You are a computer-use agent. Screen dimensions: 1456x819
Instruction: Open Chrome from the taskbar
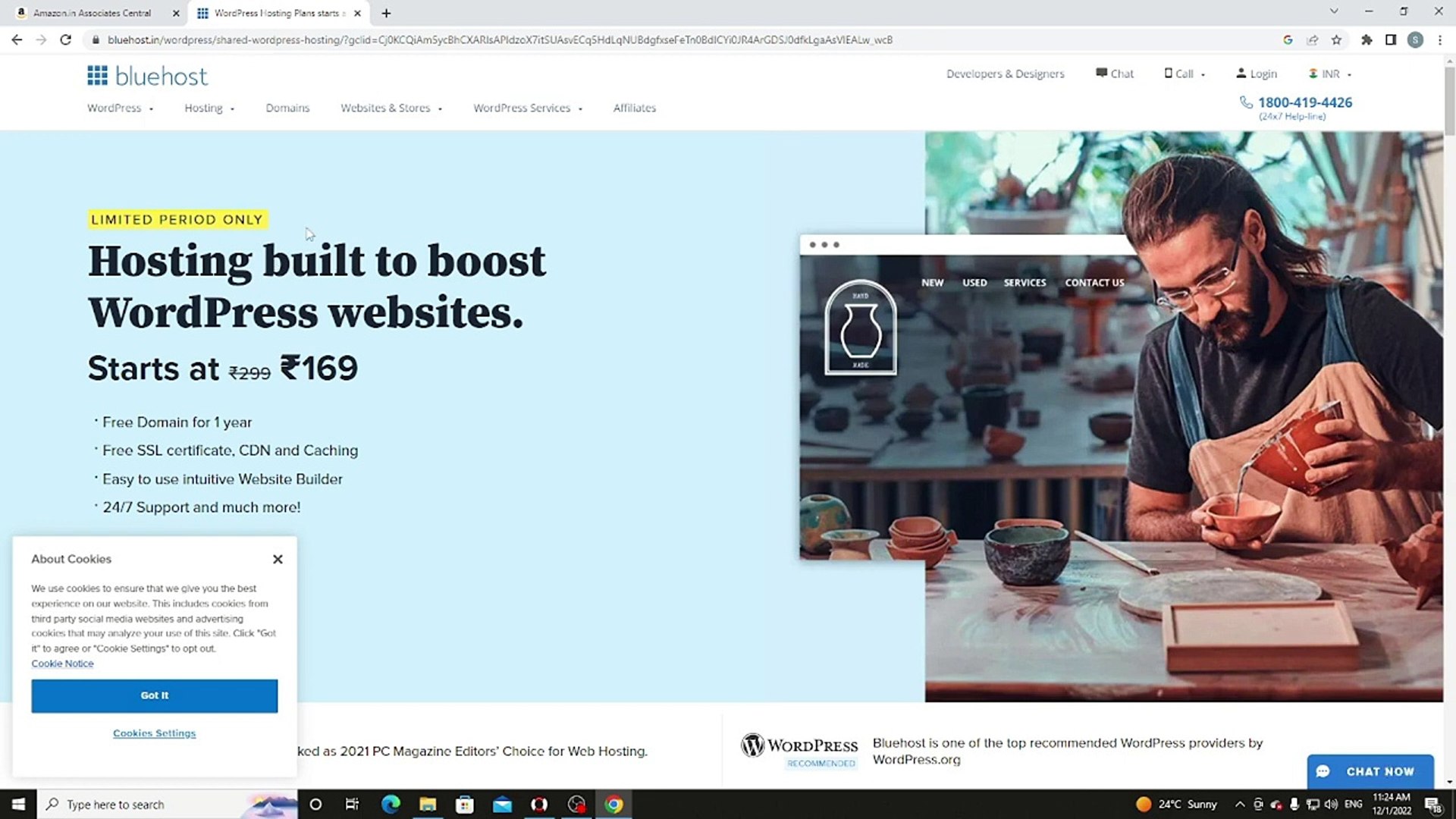[x=613, y=804]
